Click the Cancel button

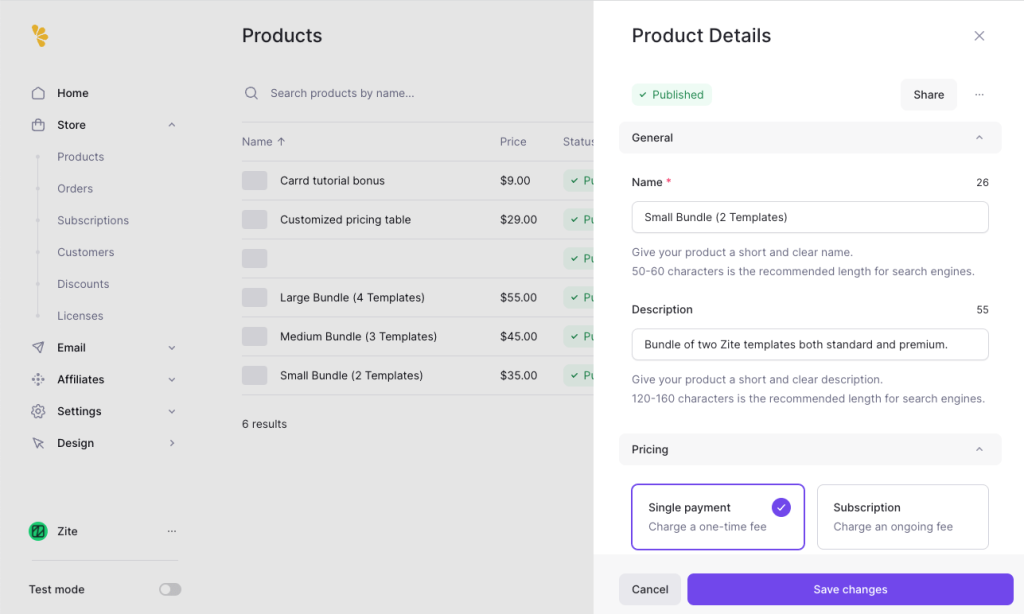point(650,589)
